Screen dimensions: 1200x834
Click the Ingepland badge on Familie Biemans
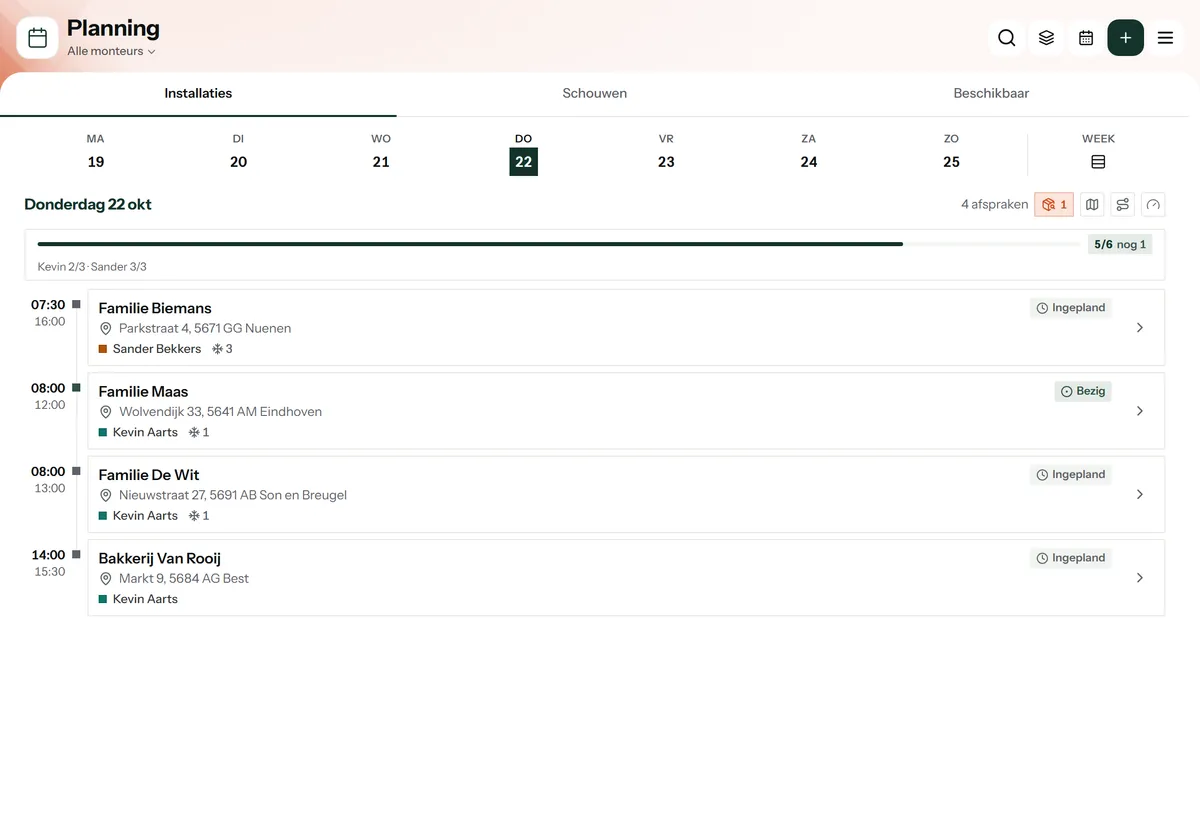point(1071,308)
